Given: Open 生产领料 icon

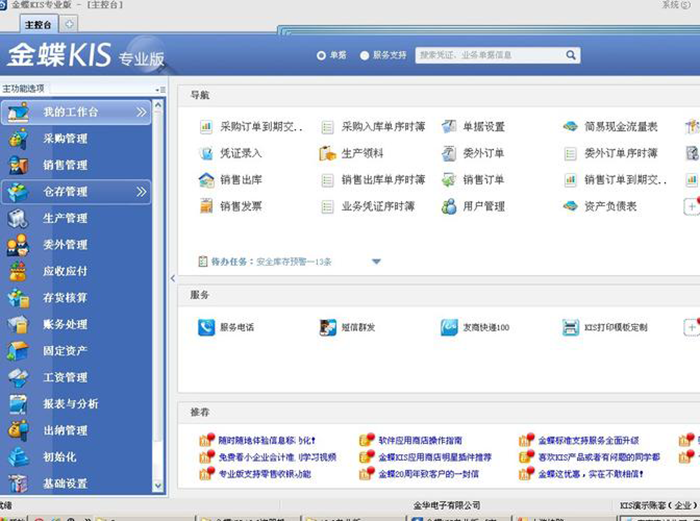Looking at the screenshot, I should pyautogui.click(x=327, y=154).
